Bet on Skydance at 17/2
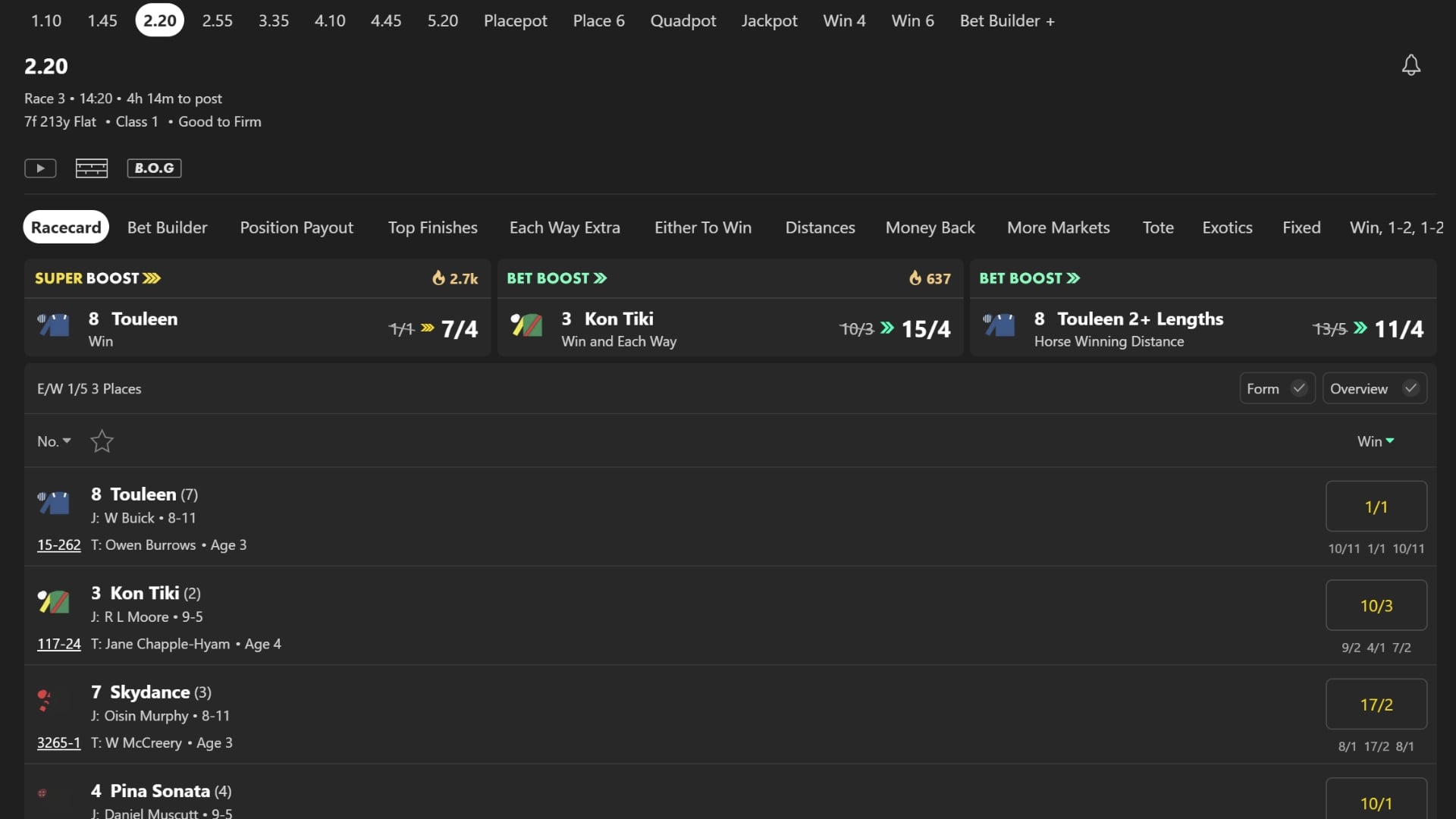 1376,704
